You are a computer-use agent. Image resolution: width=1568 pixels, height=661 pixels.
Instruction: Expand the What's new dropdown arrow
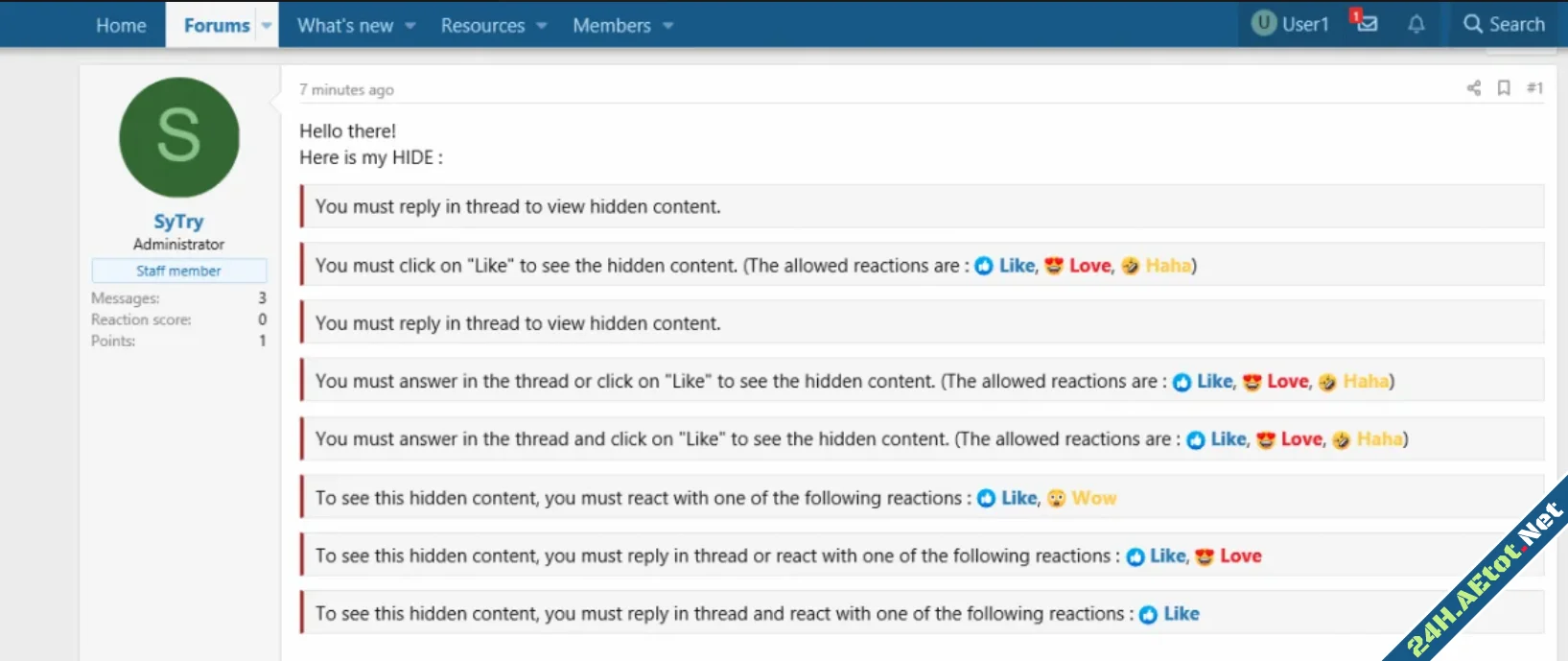pos(410,26)
